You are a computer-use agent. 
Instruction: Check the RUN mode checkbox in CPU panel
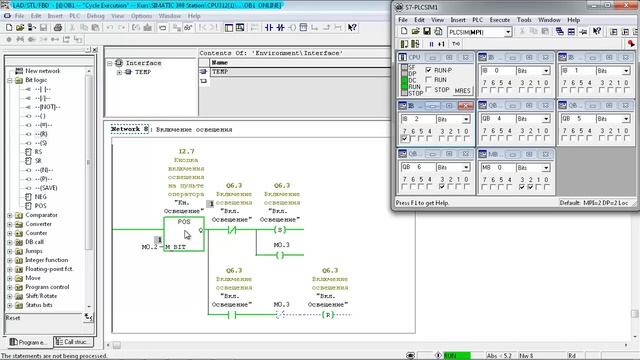[x=428, y=80]
